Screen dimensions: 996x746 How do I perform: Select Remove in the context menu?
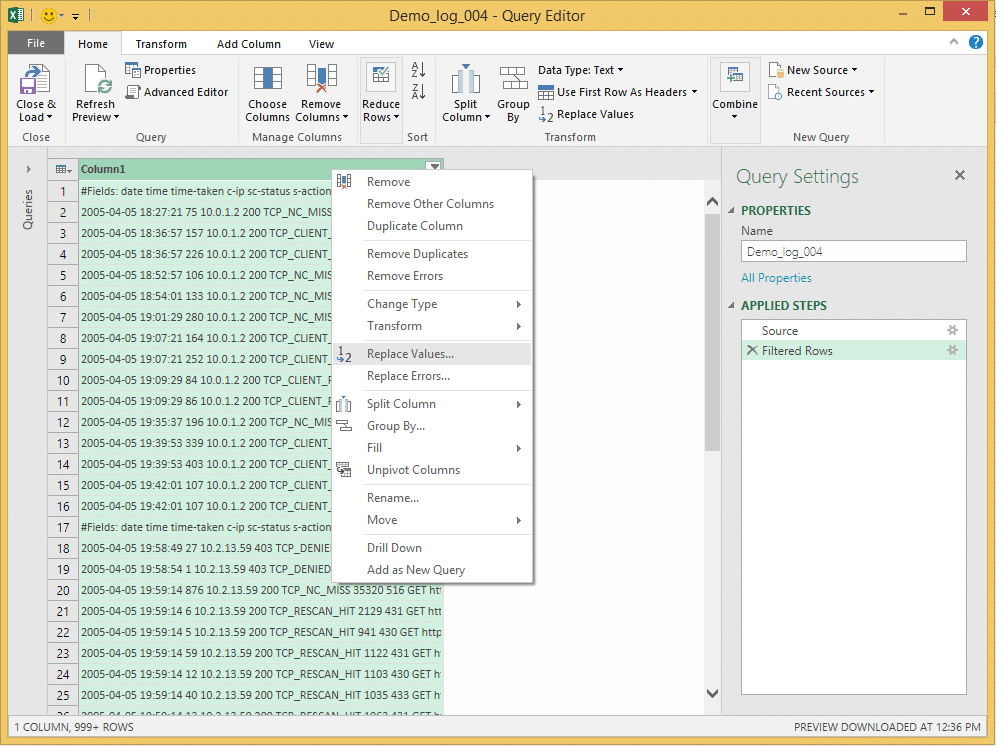pos(432,182)
